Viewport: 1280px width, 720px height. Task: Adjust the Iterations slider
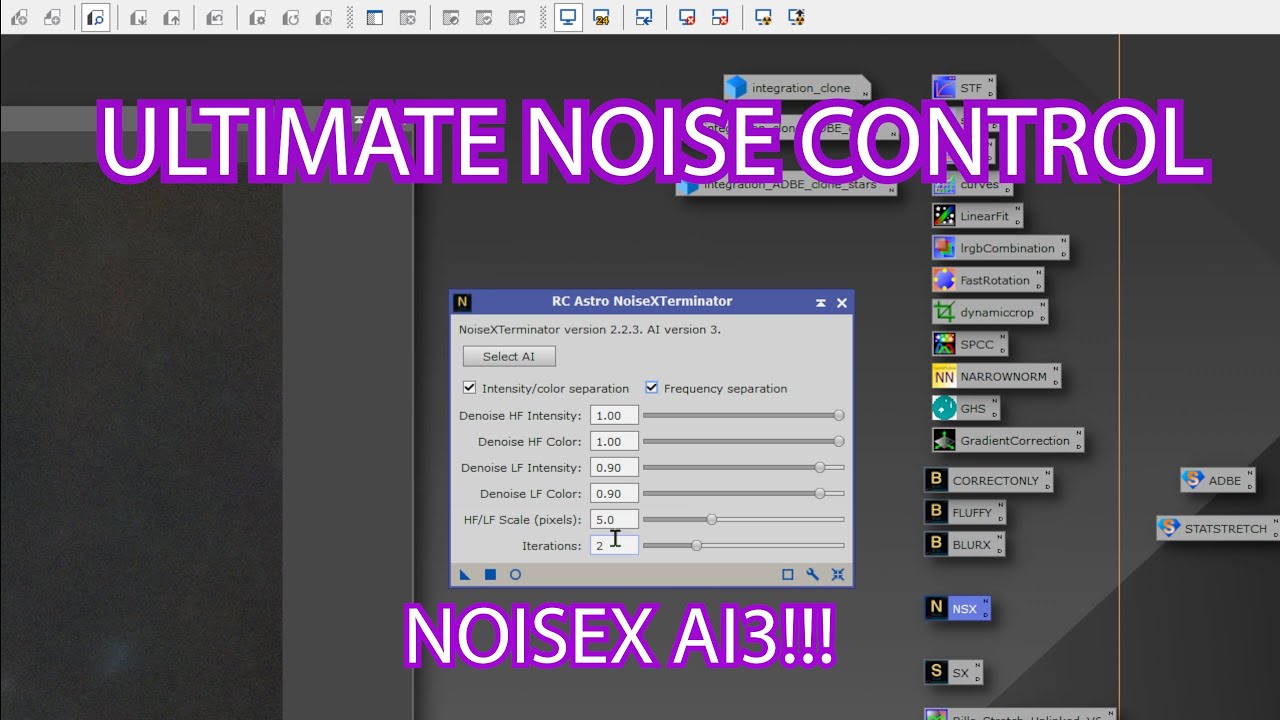point(743,545)
